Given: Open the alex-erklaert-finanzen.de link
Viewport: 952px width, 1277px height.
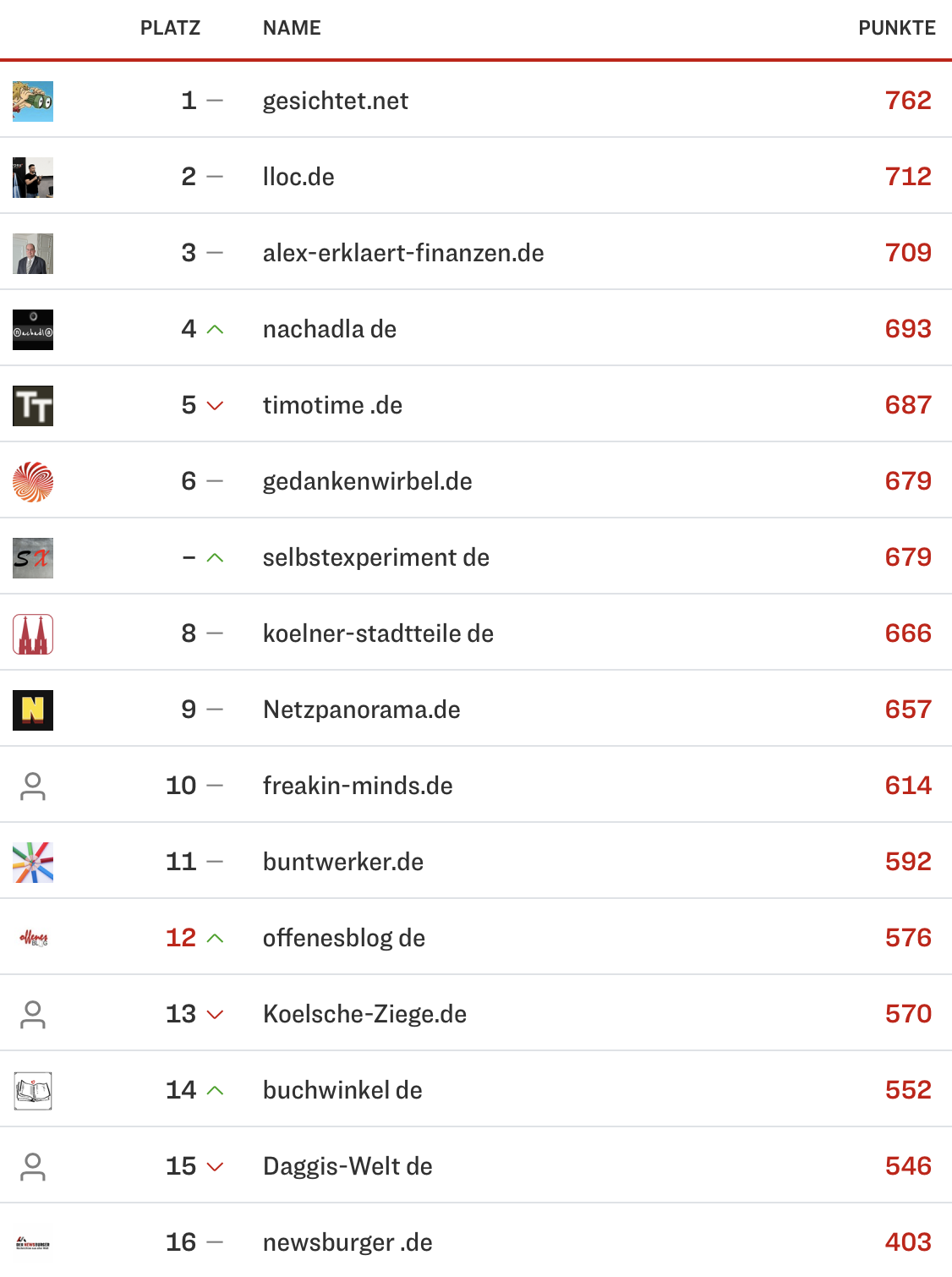Looking at the screenshot, I should point(403,253).
